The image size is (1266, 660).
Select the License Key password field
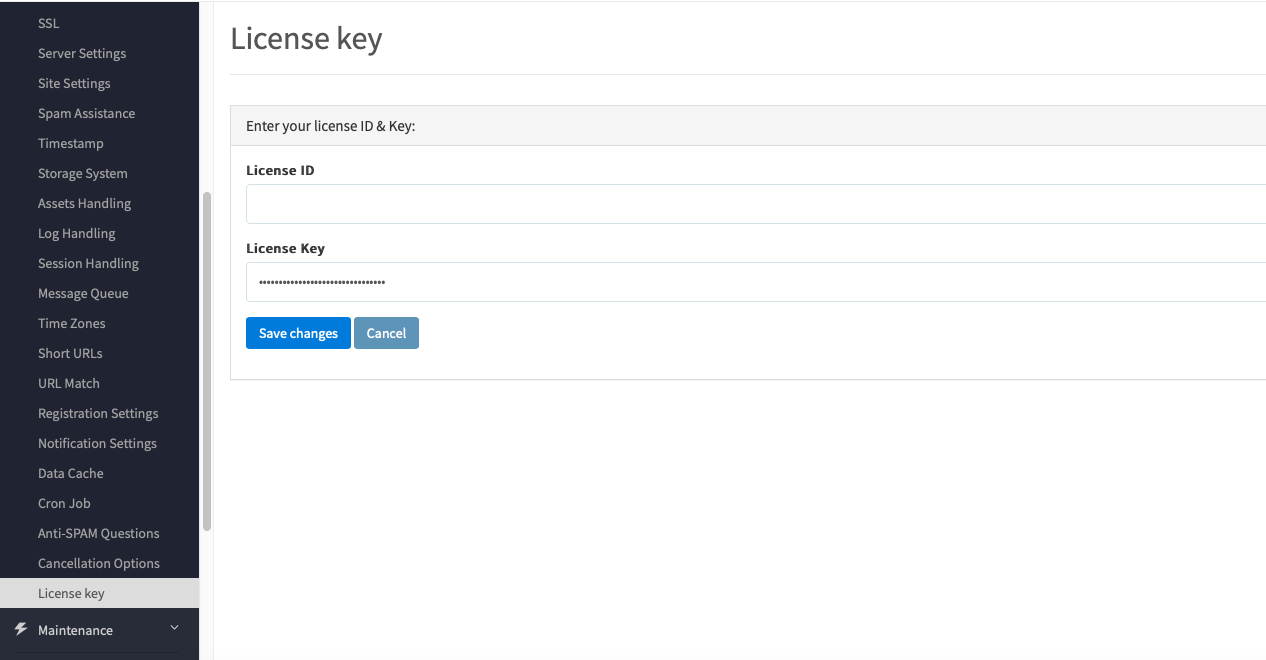point(756,282)
